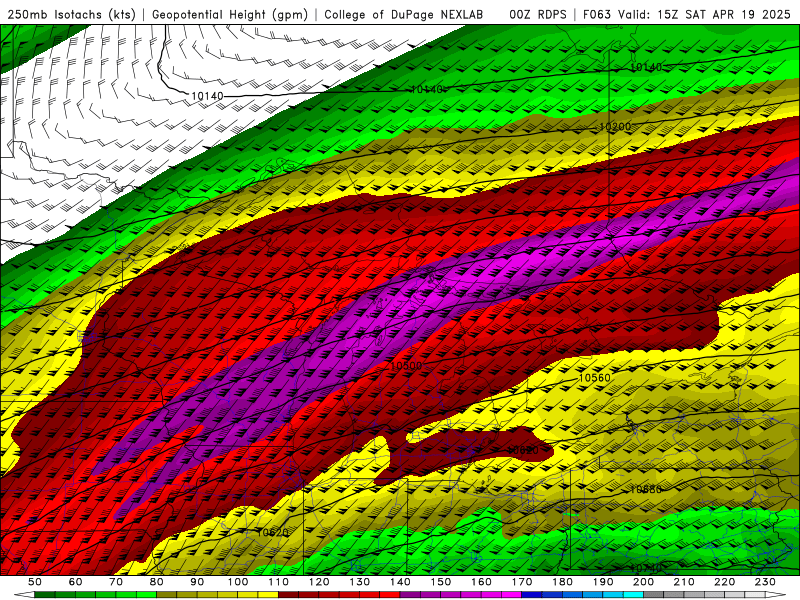Click the dark red swatch just after 110
This screenshot has height=600, width=800.
pyautogui.click(x=288, y=595)
